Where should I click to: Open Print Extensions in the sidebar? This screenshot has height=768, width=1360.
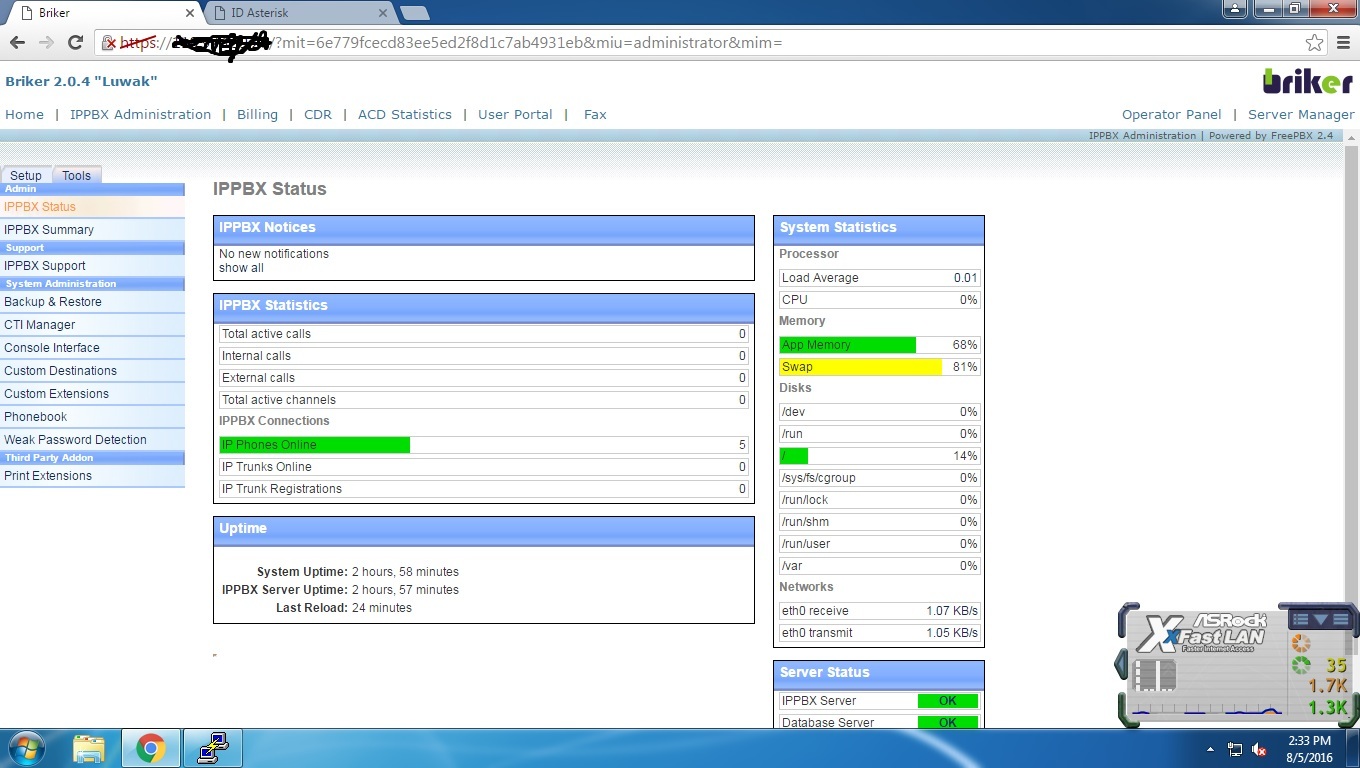[92, 476]
